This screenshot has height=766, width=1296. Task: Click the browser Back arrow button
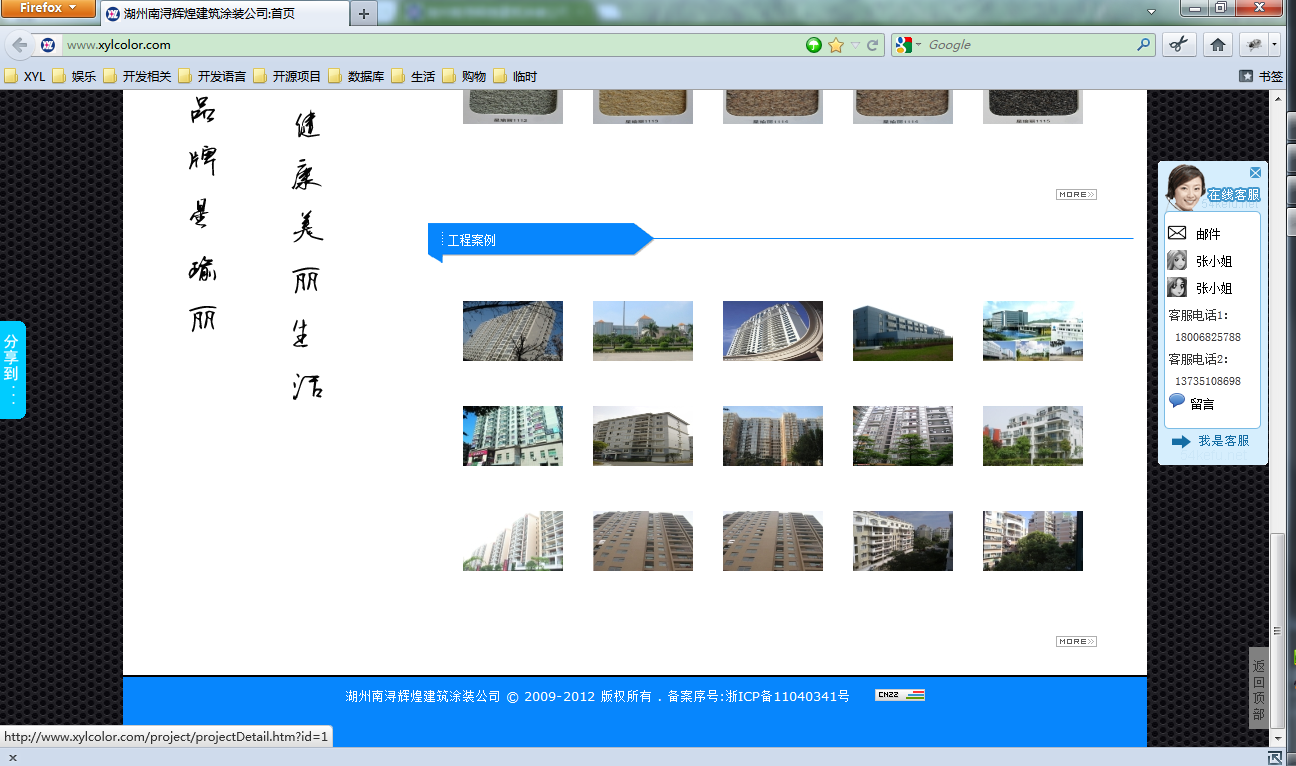click(20, 45)
